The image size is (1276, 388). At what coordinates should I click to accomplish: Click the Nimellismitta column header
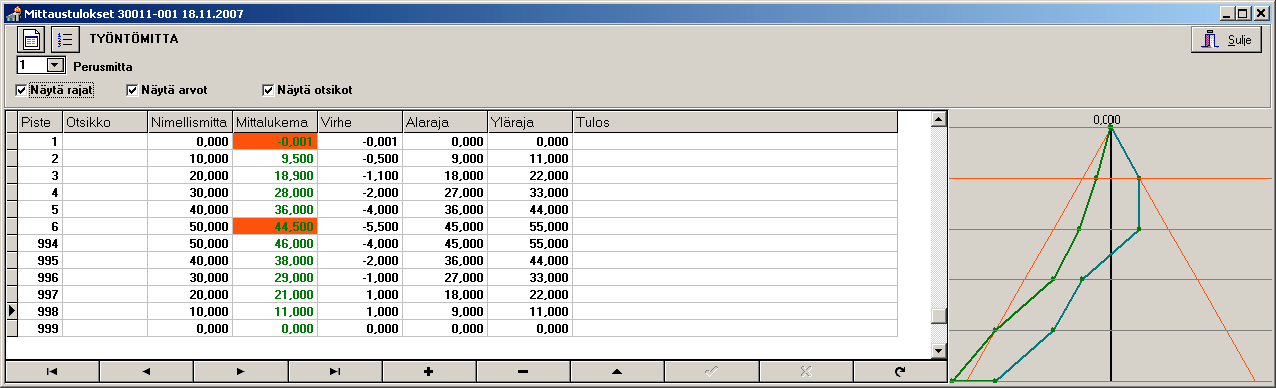tap(189, 122)
